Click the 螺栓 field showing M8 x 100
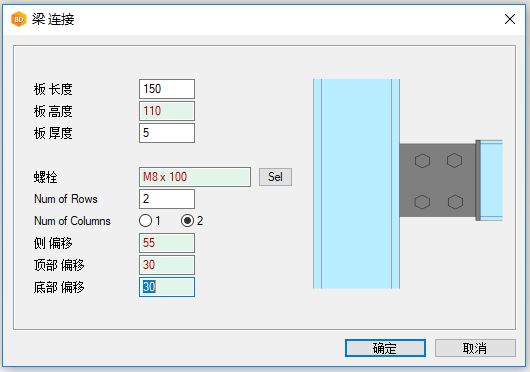This screenshot has width=530, height=372. click(x=195, y=177)
